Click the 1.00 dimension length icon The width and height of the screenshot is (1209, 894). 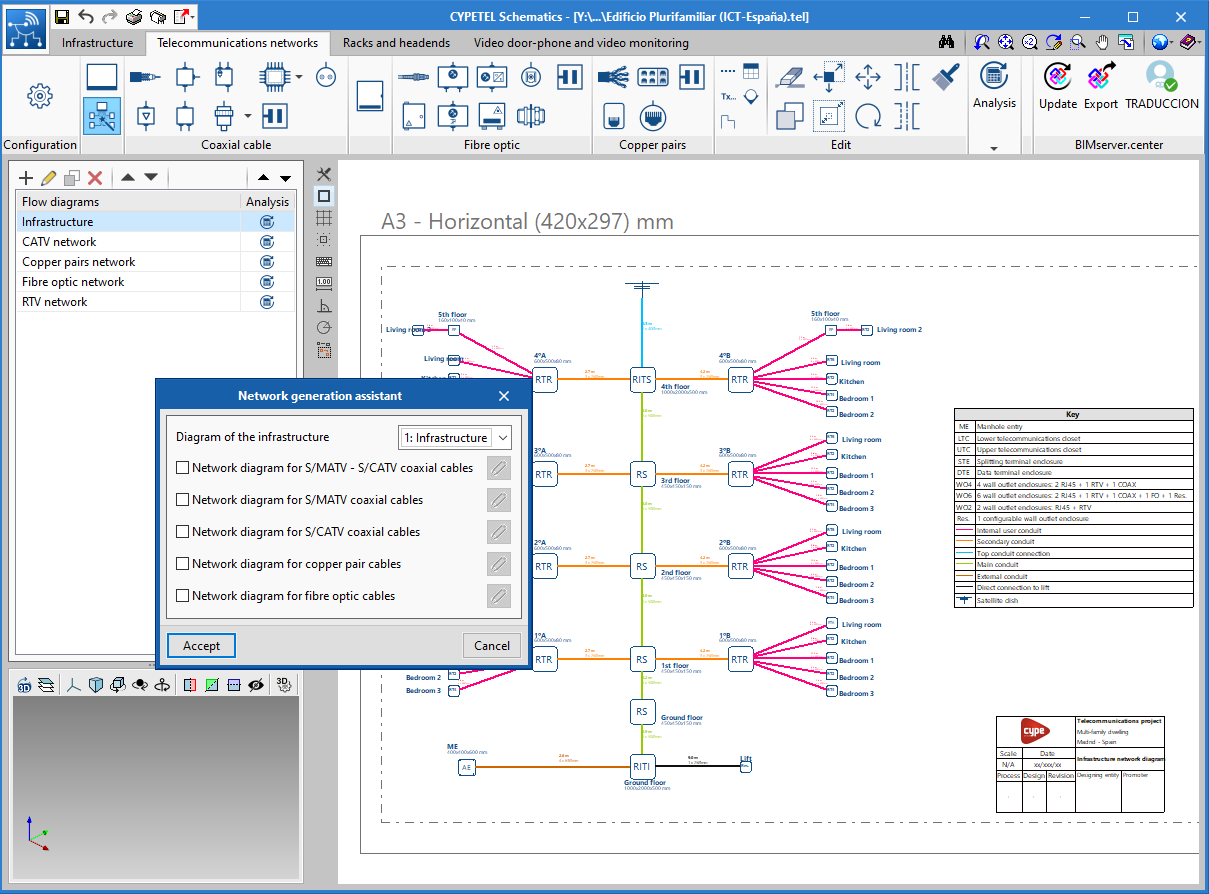click(324, 283)
